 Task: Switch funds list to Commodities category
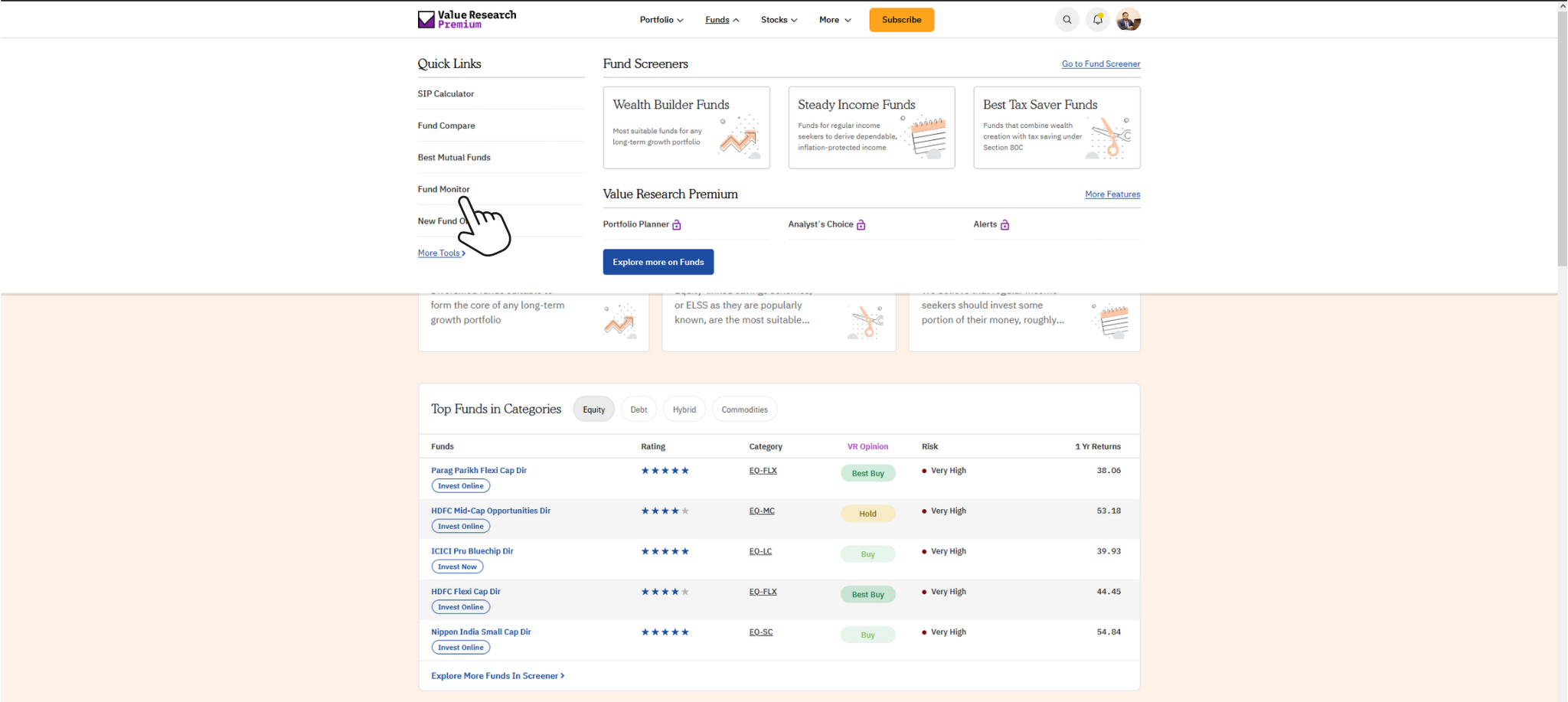744,409
